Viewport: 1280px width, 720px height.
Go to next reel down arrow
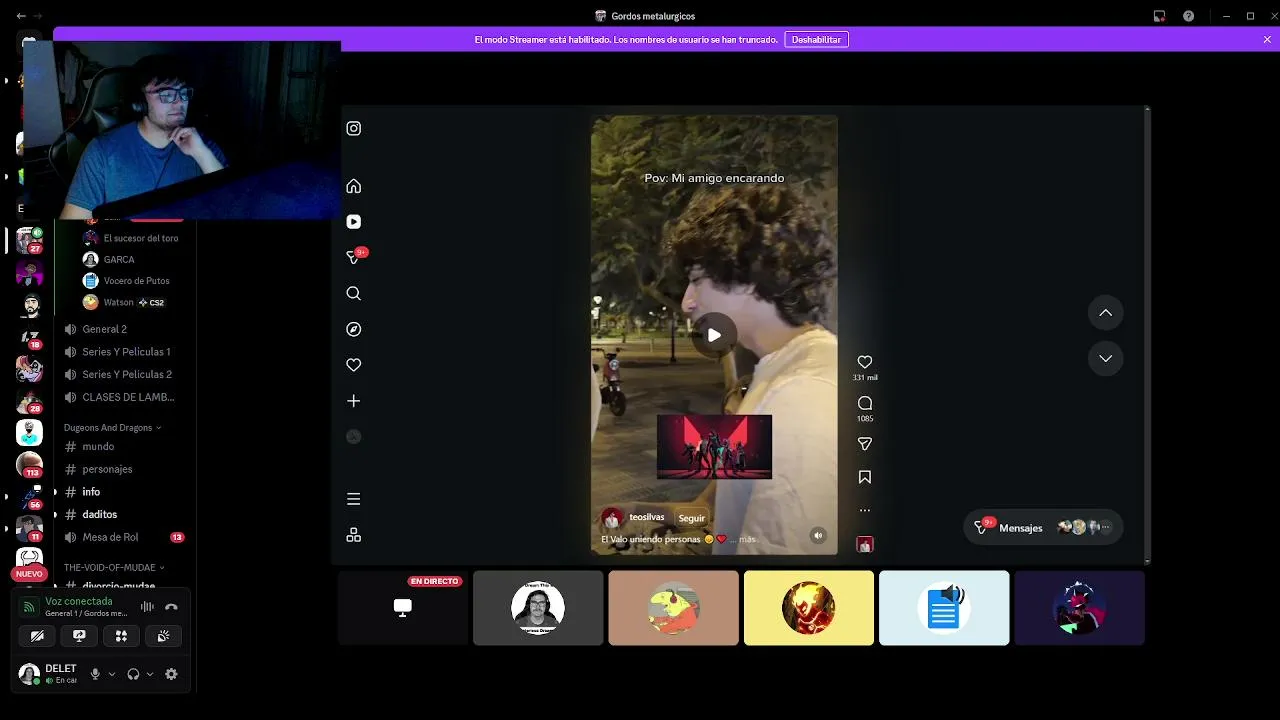(x=1106, y=358)
